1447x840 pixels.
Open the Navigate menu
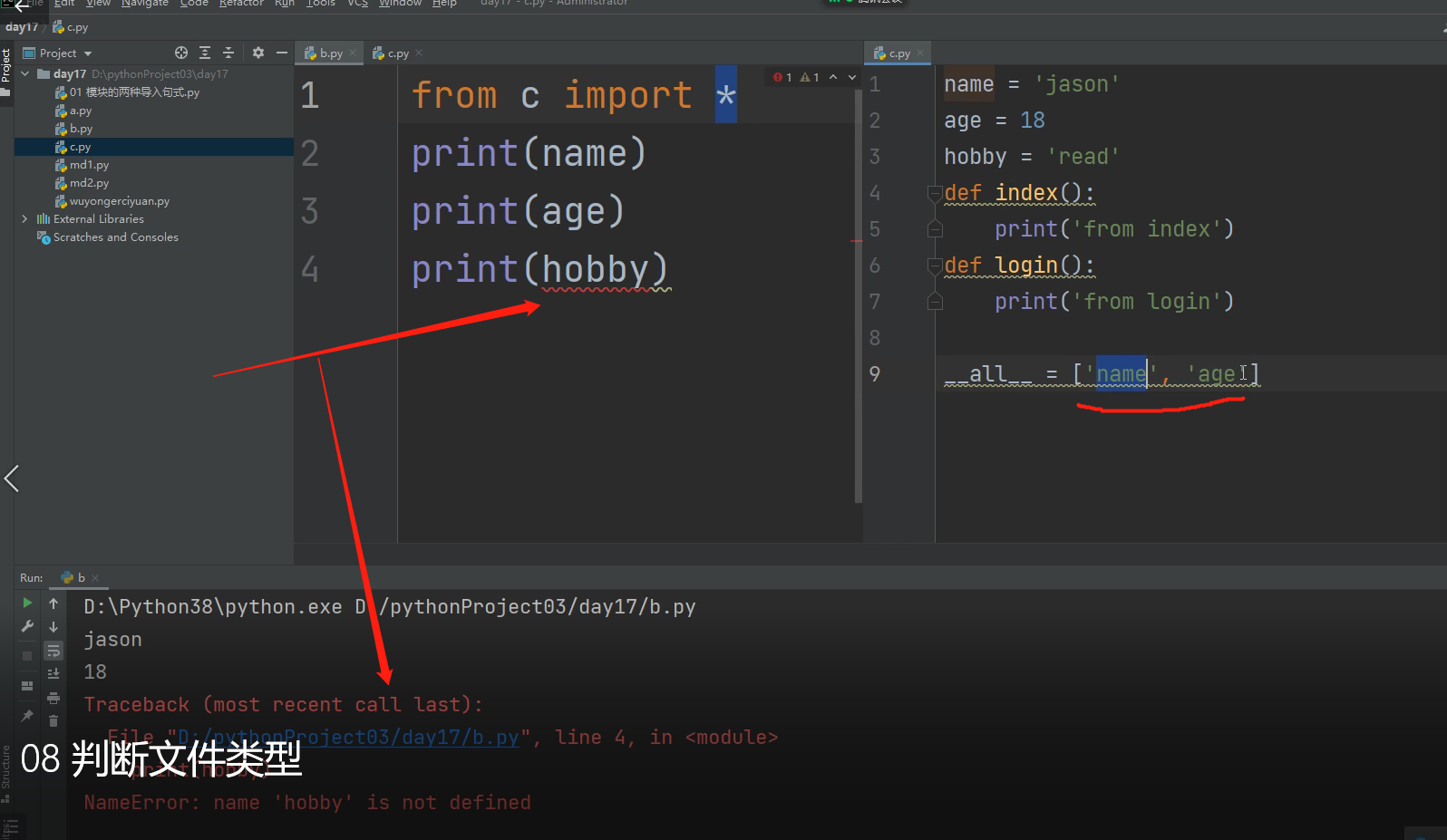tap(145, 4)
